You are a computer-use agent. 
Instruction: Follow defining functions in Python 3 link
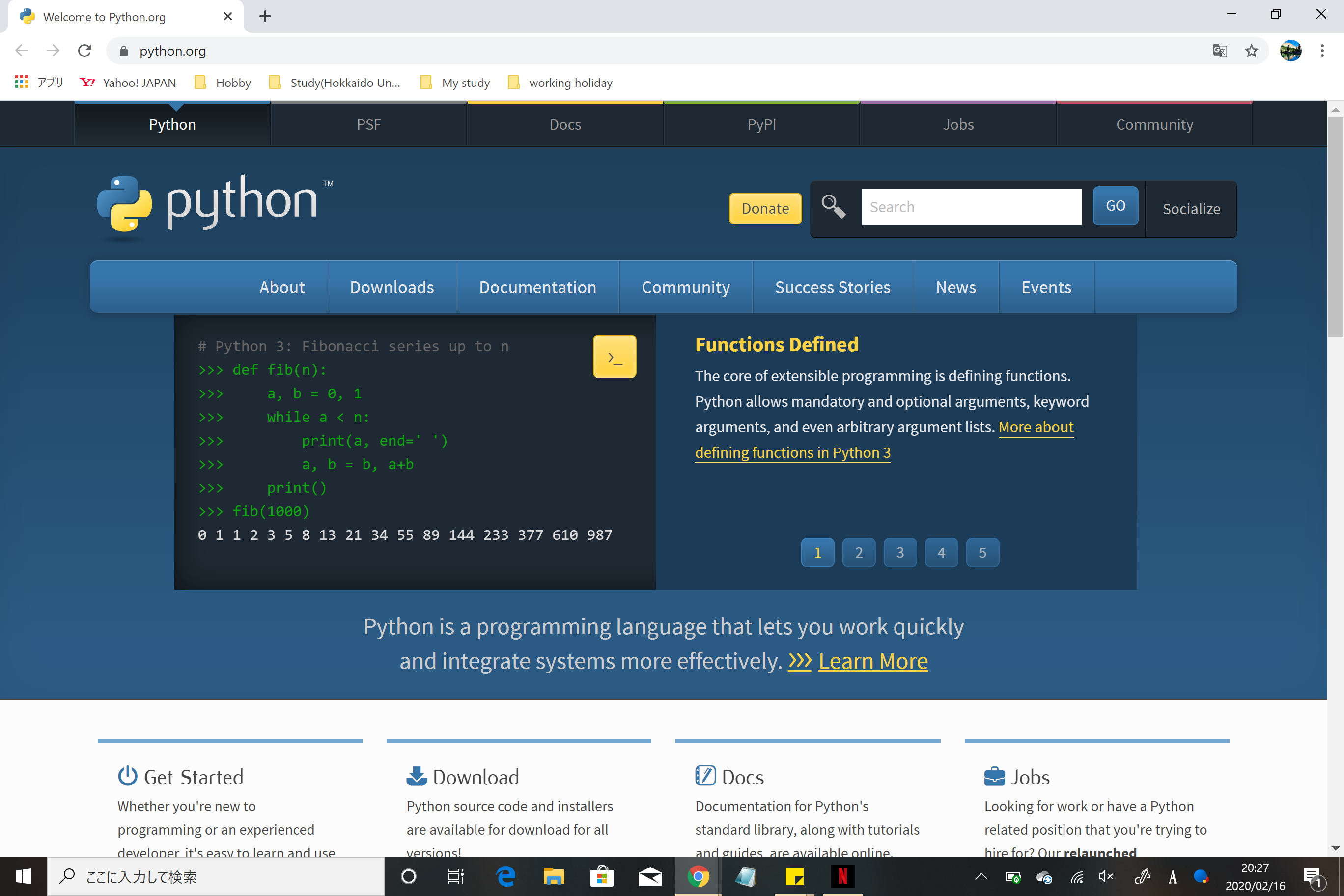point(792,452)
